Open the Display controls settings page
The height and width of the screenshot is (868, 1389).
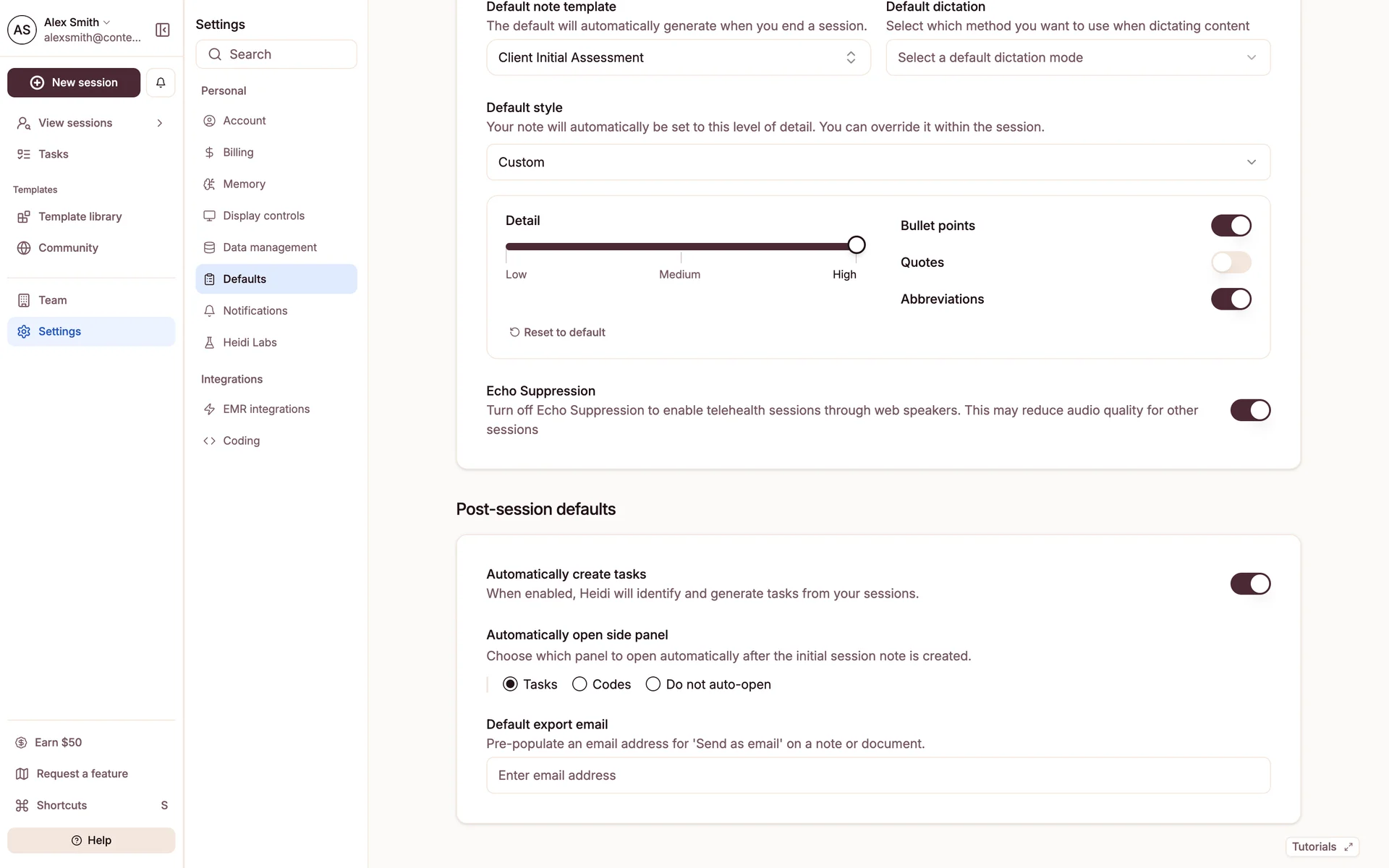pos(263,216)
